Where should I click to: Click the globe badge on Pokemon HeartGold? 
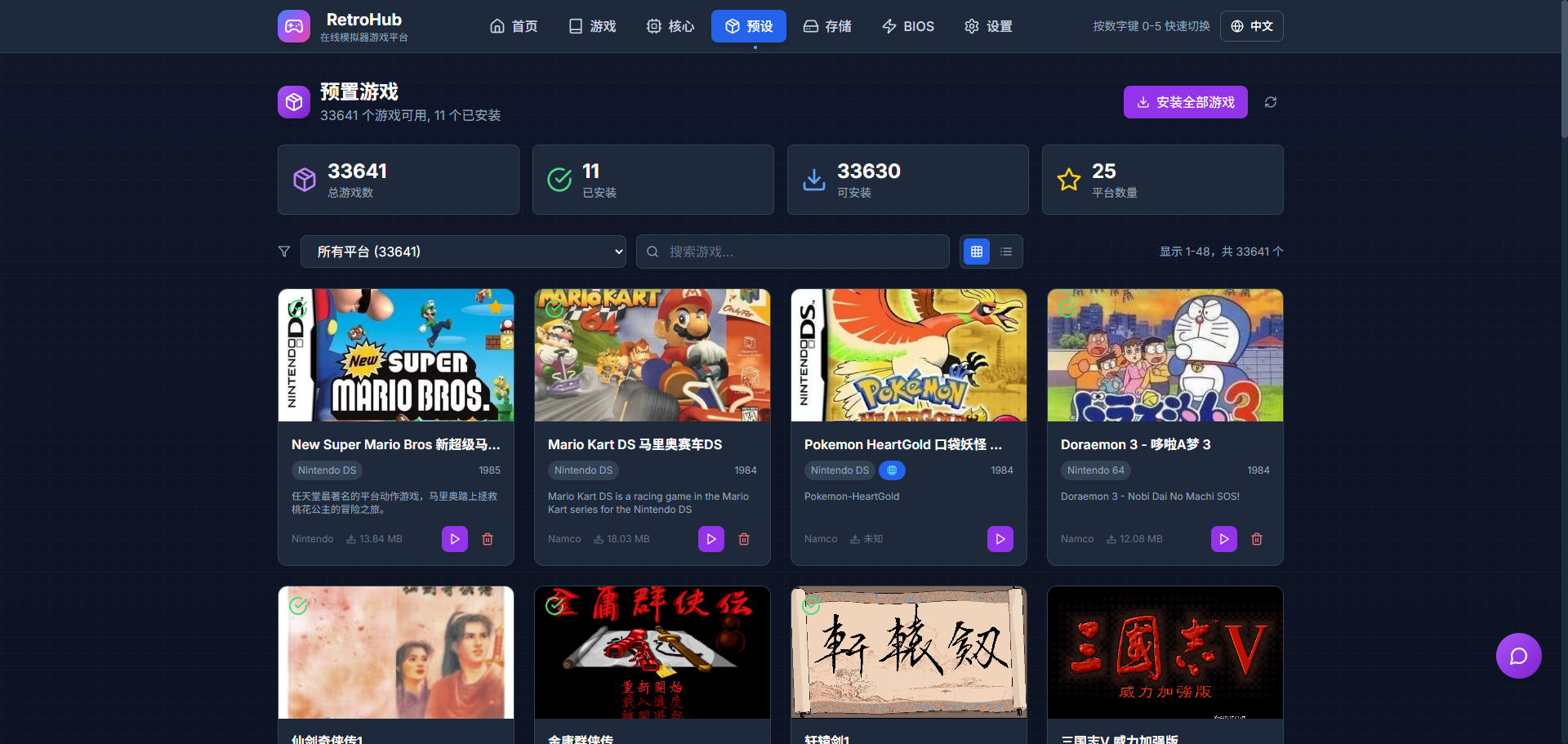tap(892, 470)
